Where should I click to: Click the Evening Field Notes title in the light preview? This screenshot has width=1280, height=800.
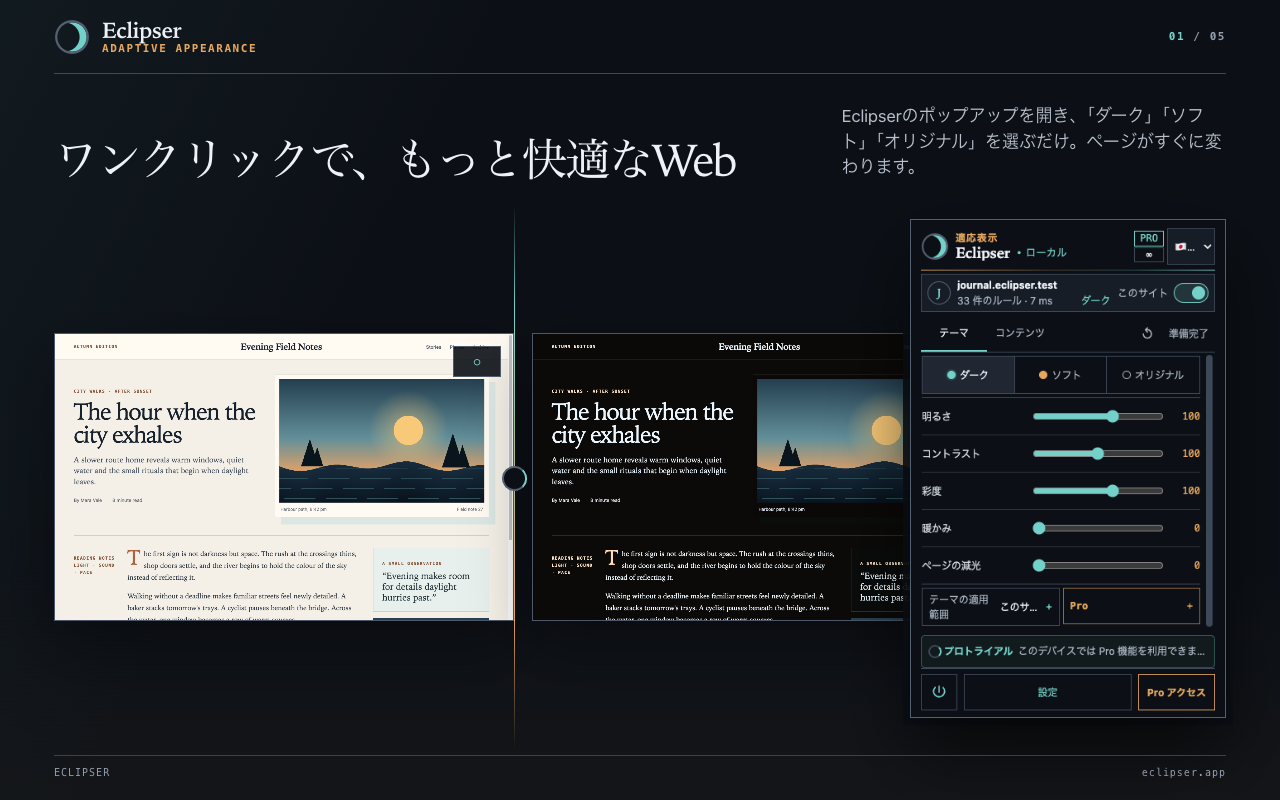point(281,347)
